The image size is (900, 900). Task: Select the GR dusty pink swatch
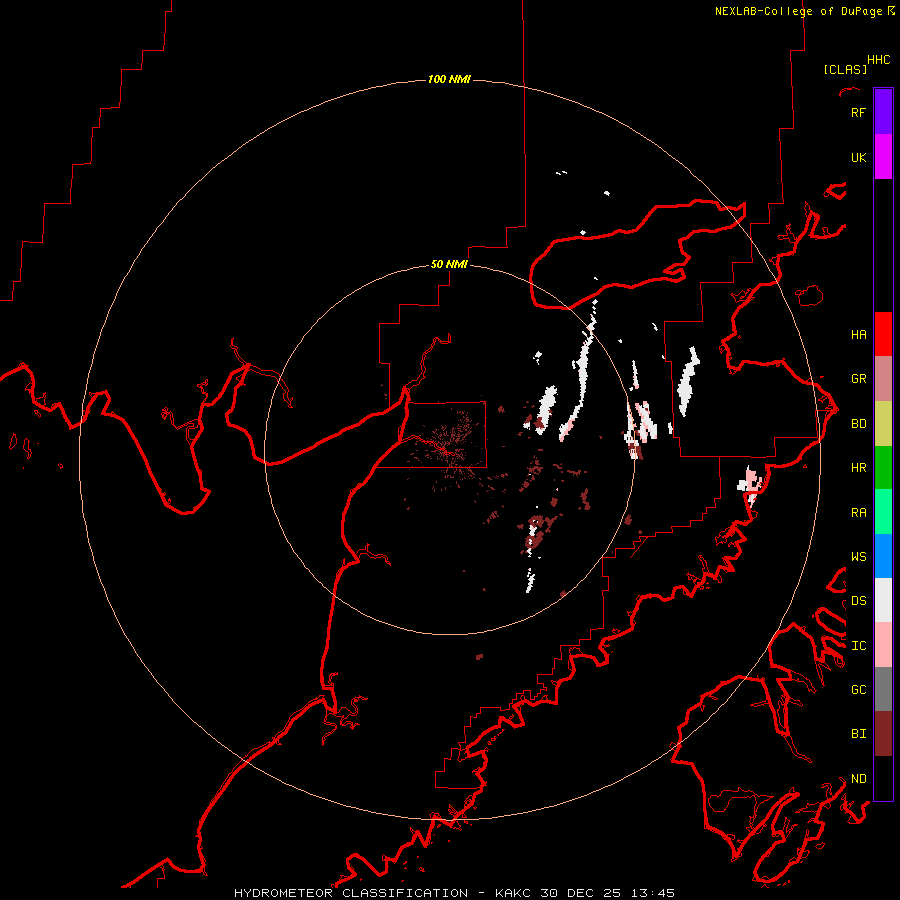[x=883, y=378]
